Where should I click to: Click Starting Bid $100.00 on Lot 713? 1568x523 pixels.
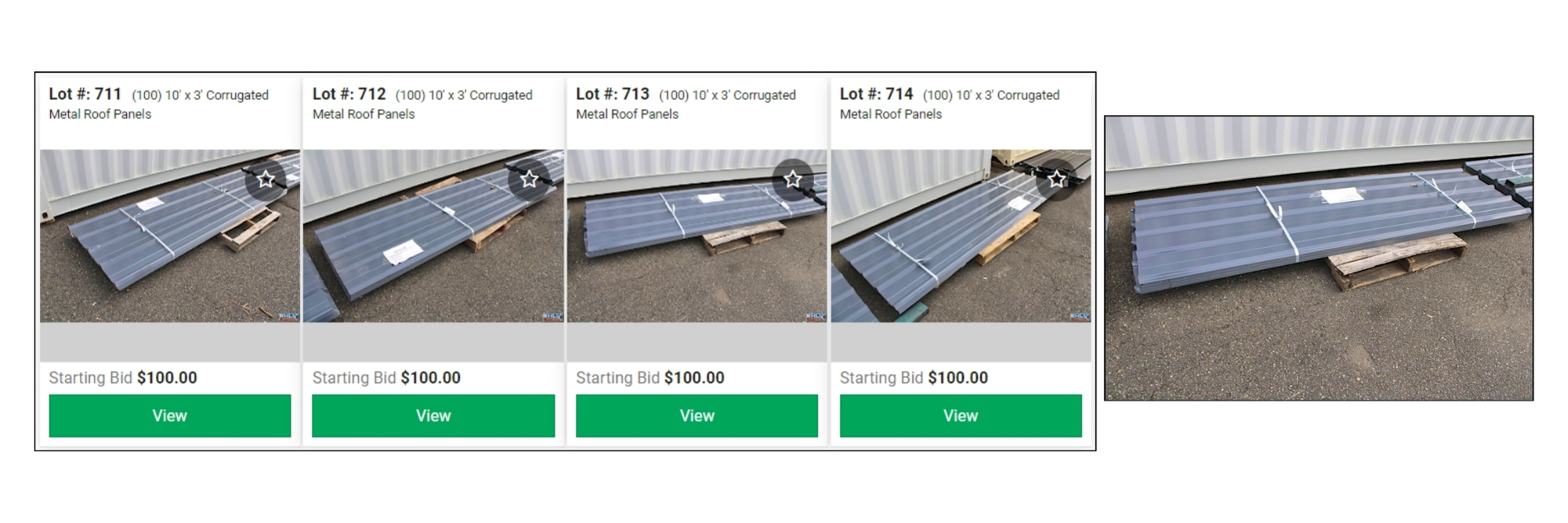pyautogui.click(x=650, y=378)
